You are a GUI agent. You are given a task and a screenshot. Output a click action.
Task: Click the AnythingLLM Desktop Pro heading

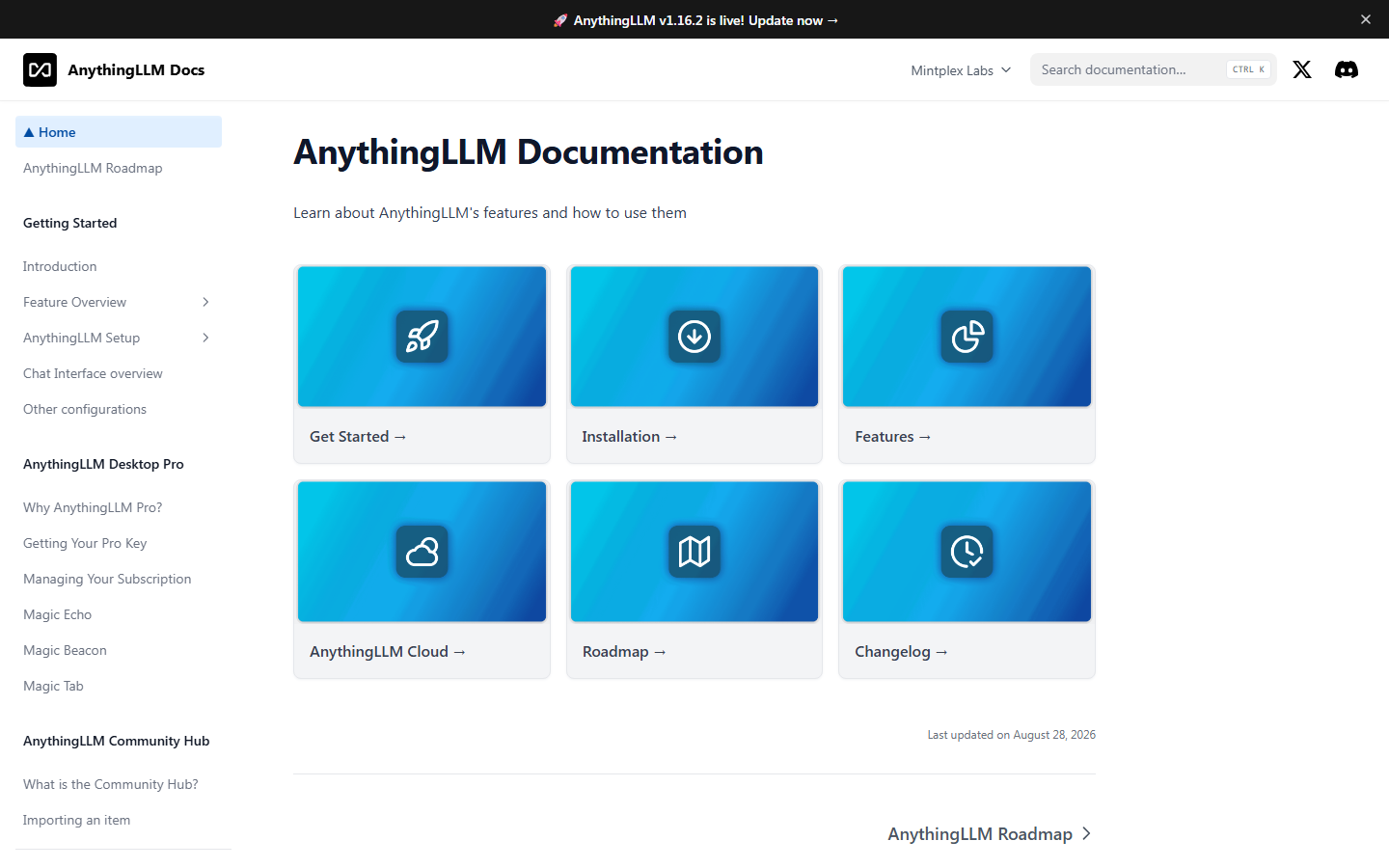[x=103, y=464]
